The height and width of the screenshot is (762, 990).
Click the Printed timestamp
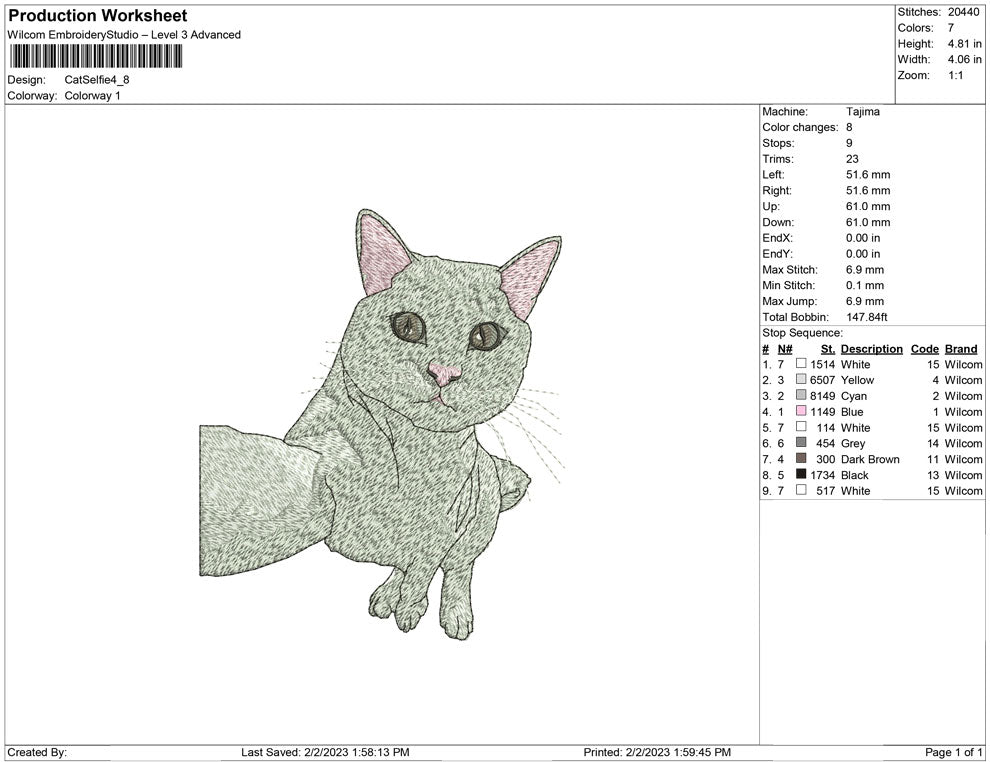click(x=657, y=752)
